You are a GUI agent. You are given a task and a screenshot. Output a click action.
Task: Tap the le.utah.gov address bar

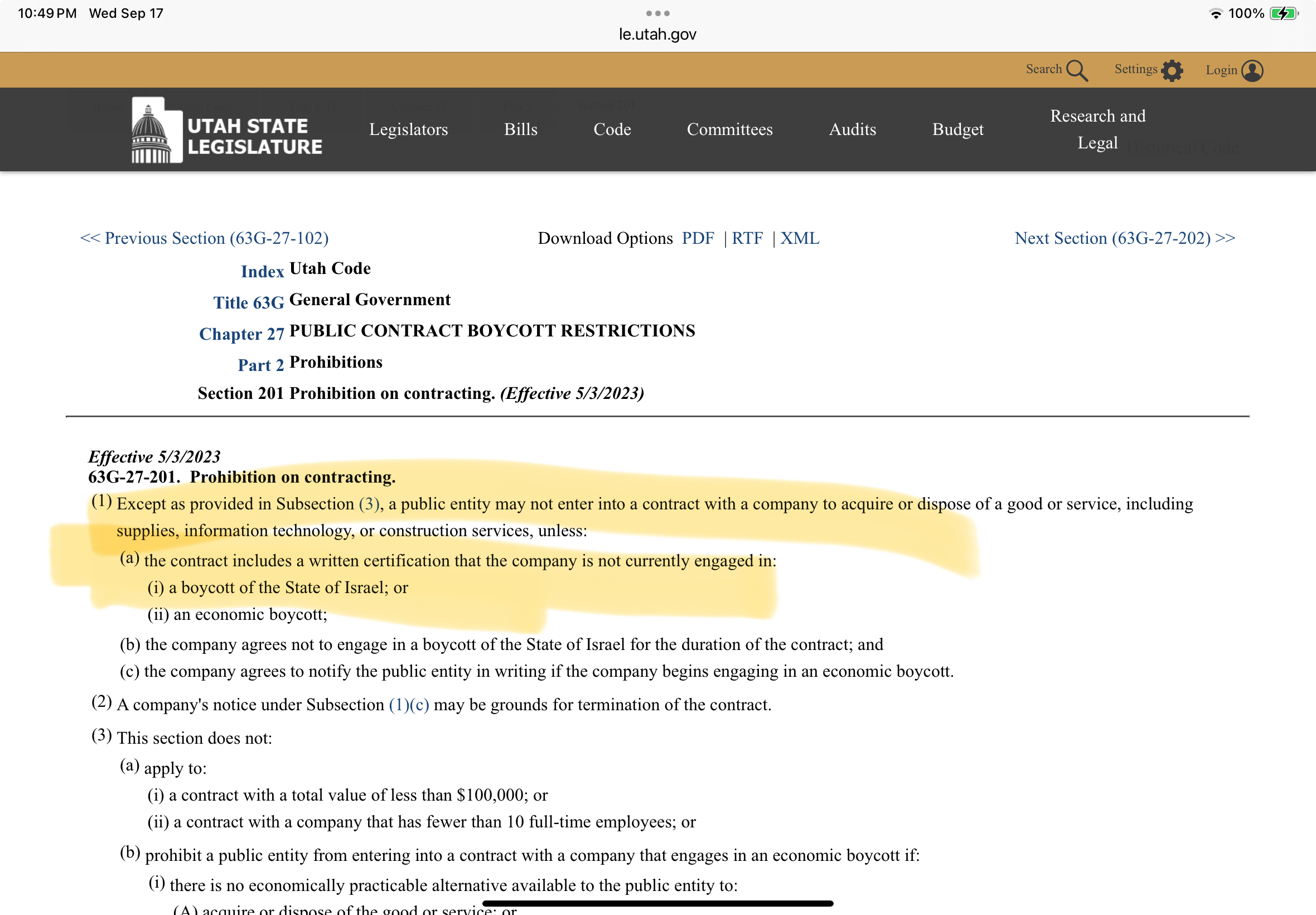tap(657, 35)
